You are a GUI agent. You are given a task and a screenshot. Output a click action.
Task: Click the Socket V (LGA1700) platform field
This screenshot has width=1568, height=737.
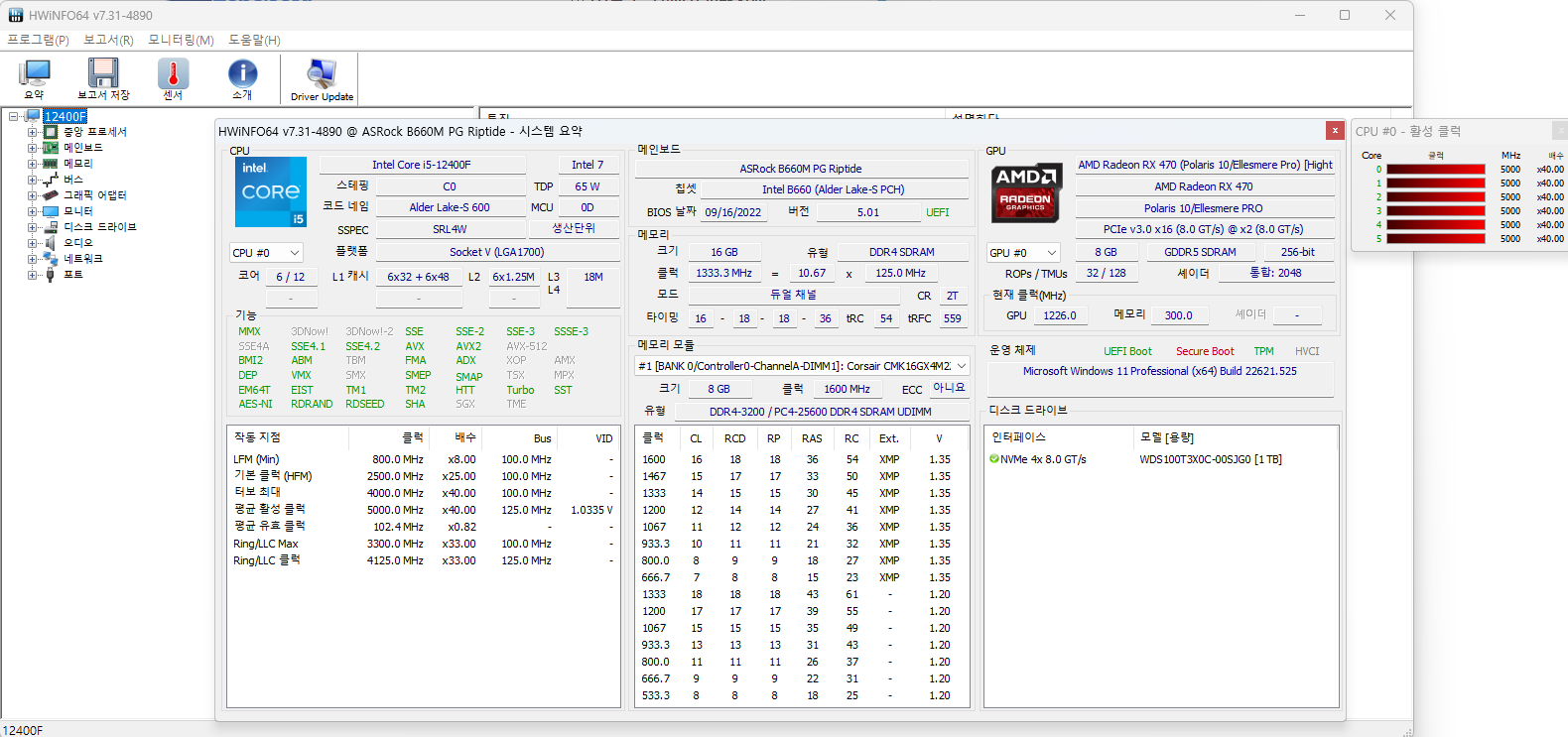[496, 252]
